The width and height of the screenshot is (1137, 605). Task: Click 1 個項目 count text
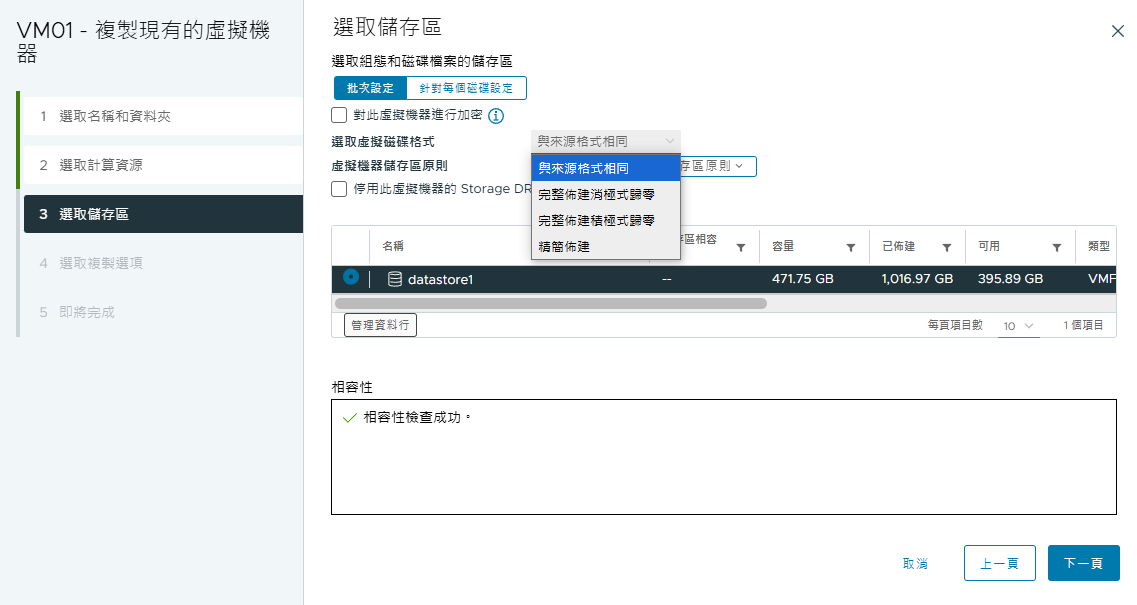tap(1083, 326)
